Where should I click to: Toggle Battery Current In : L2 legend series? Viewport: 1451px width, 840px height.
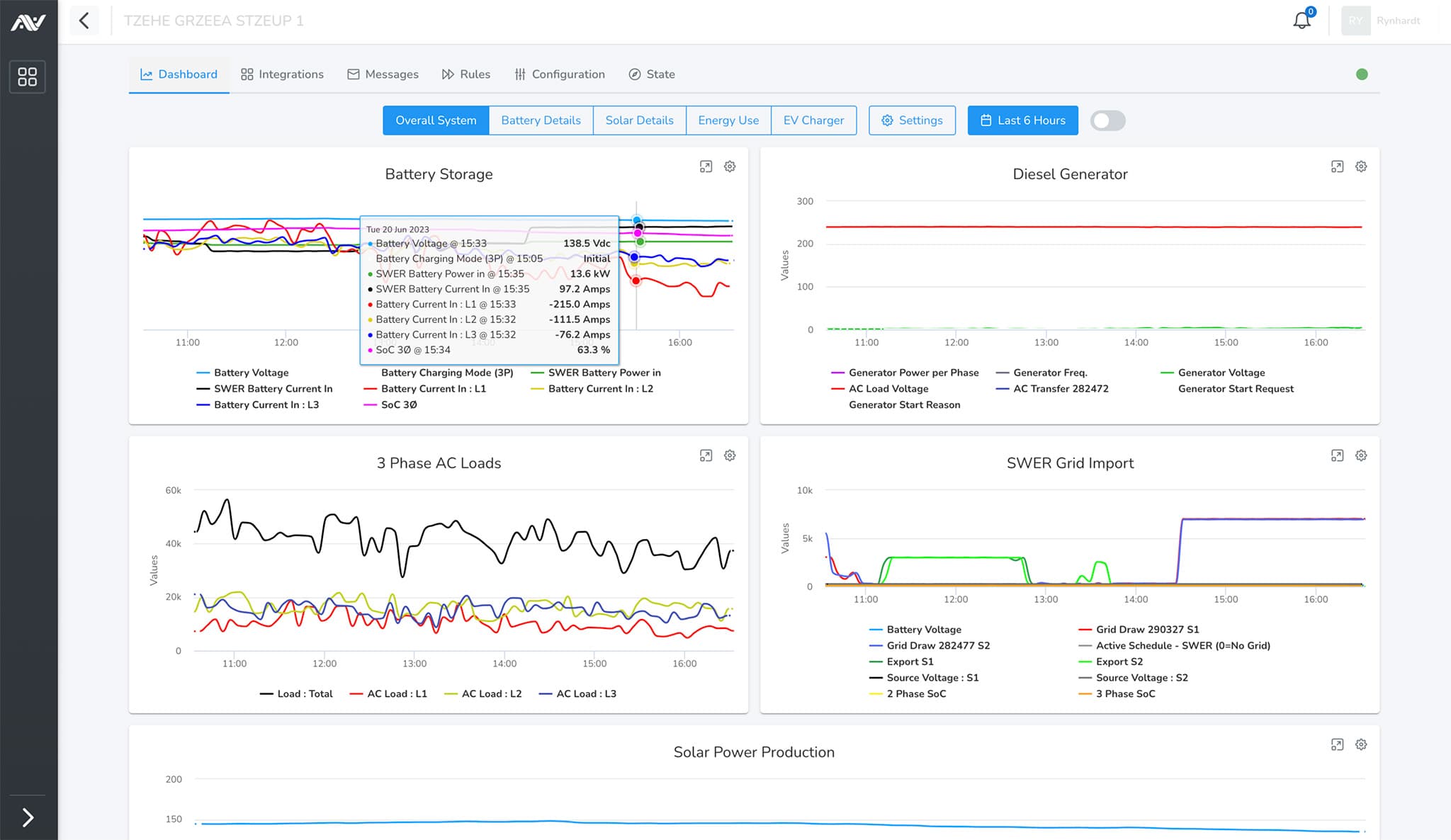[x=592, y=389]
